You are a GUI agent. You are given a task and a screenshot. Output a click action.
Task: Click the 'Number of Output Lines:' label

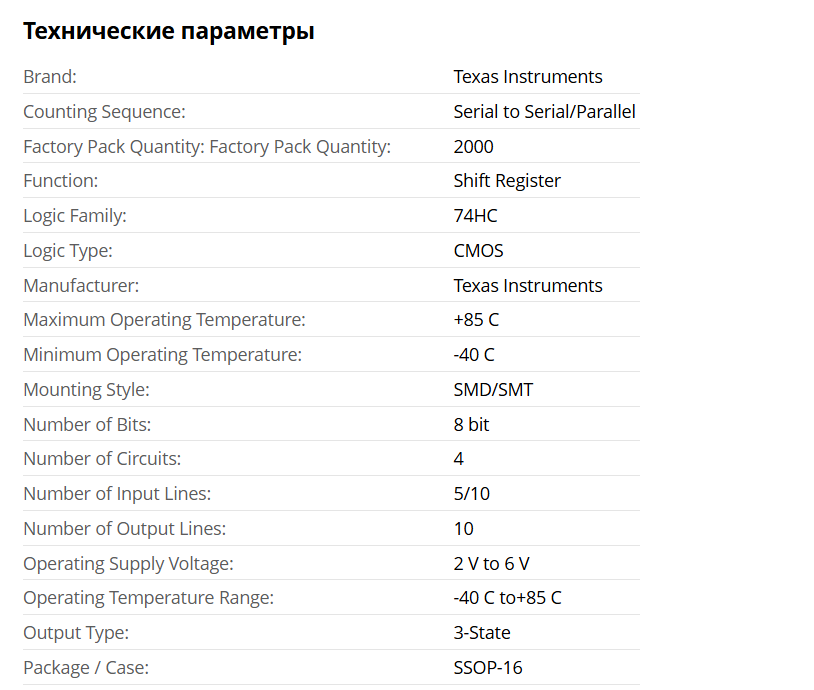pos(124,529)
